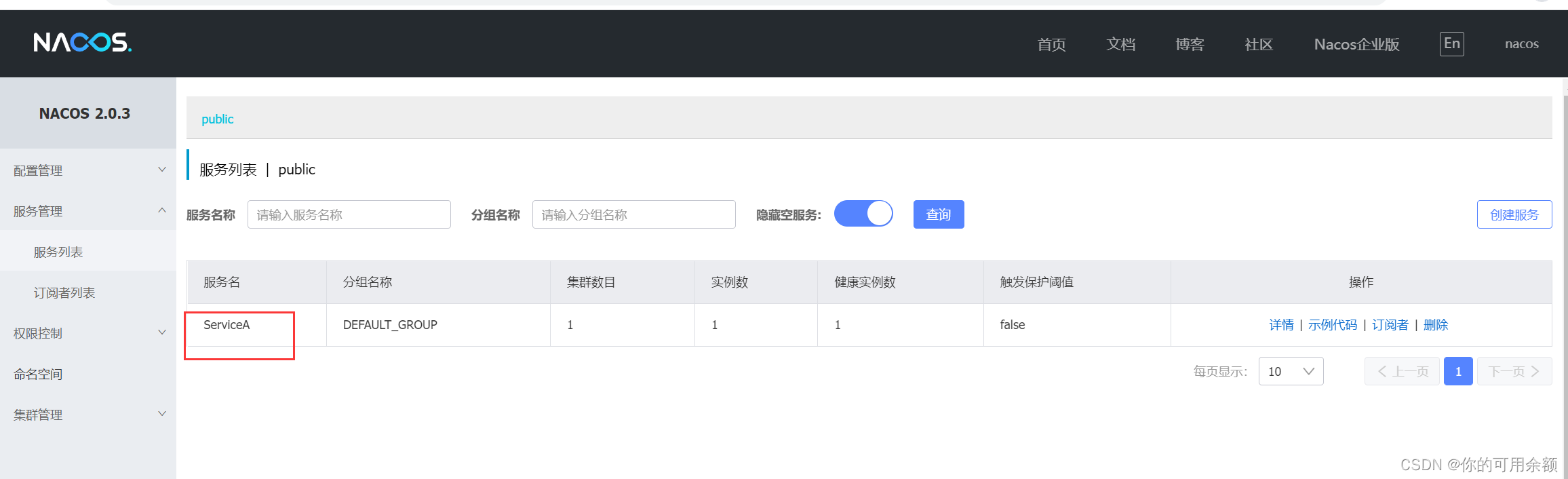
Task: Open 订阅者 for ServiceA
Action: [1390, 325]
